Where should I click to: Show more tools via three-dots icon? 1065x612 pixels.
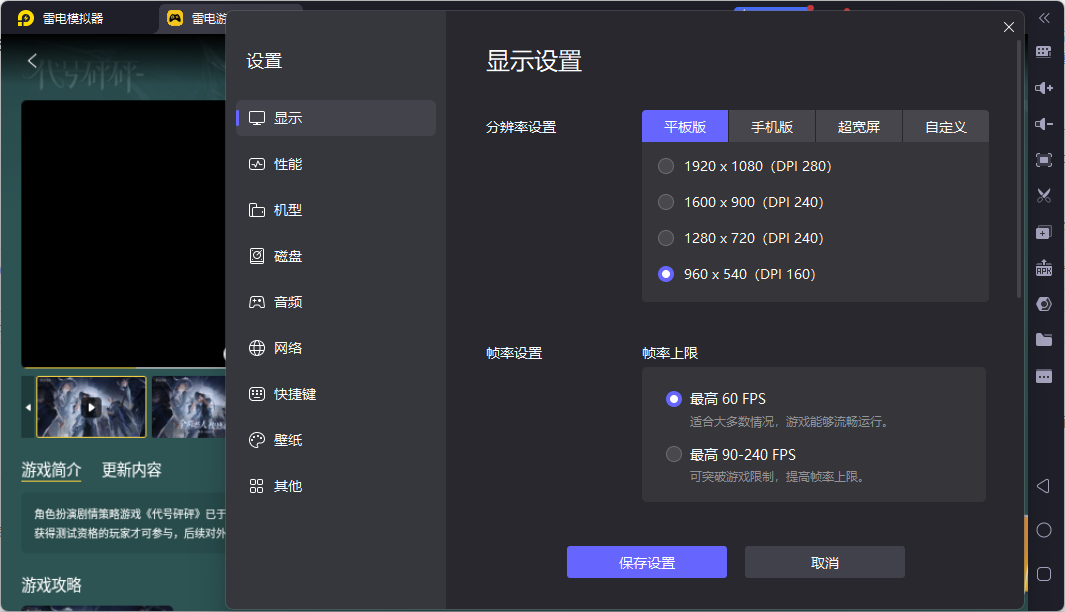[x=1043, y=377]
